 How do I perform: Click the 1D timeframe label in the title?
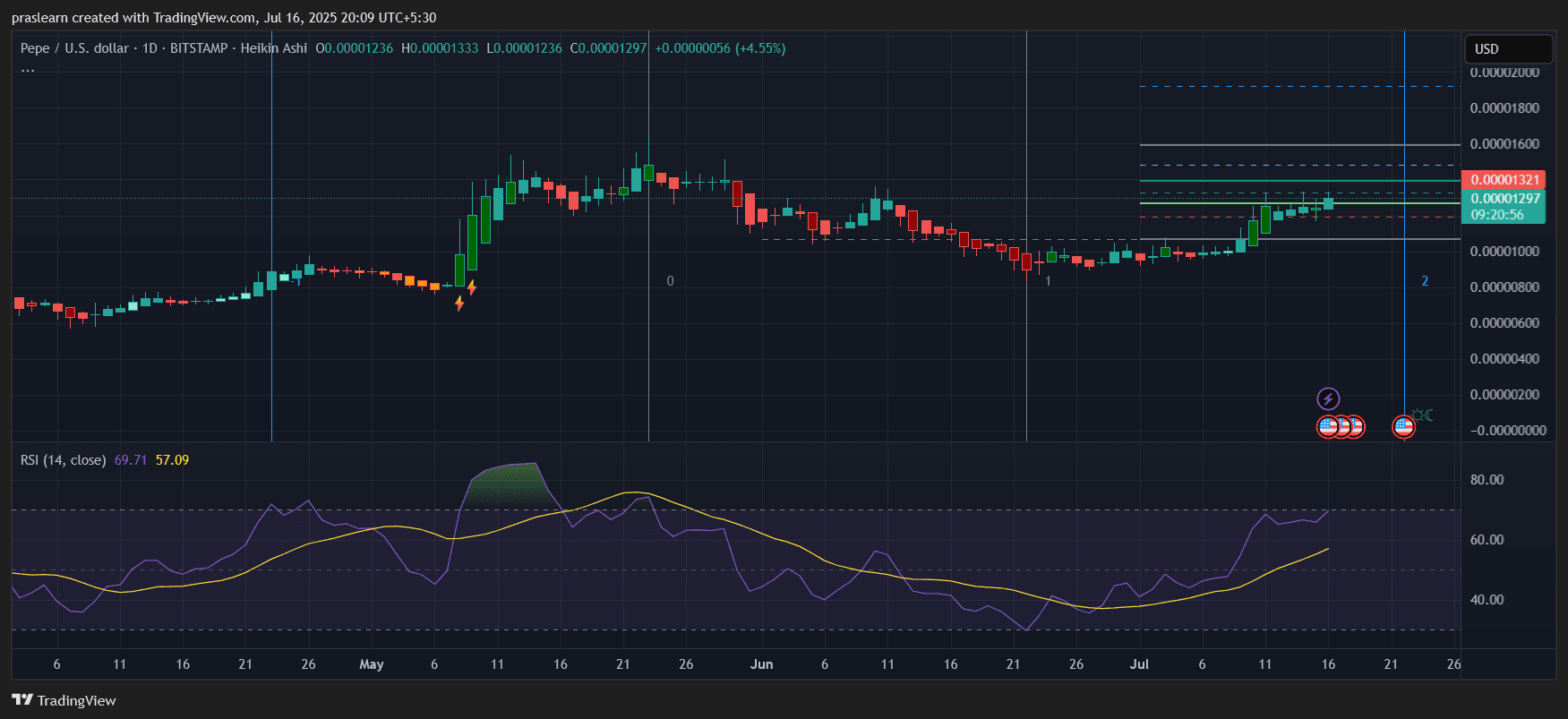[150, 48]
